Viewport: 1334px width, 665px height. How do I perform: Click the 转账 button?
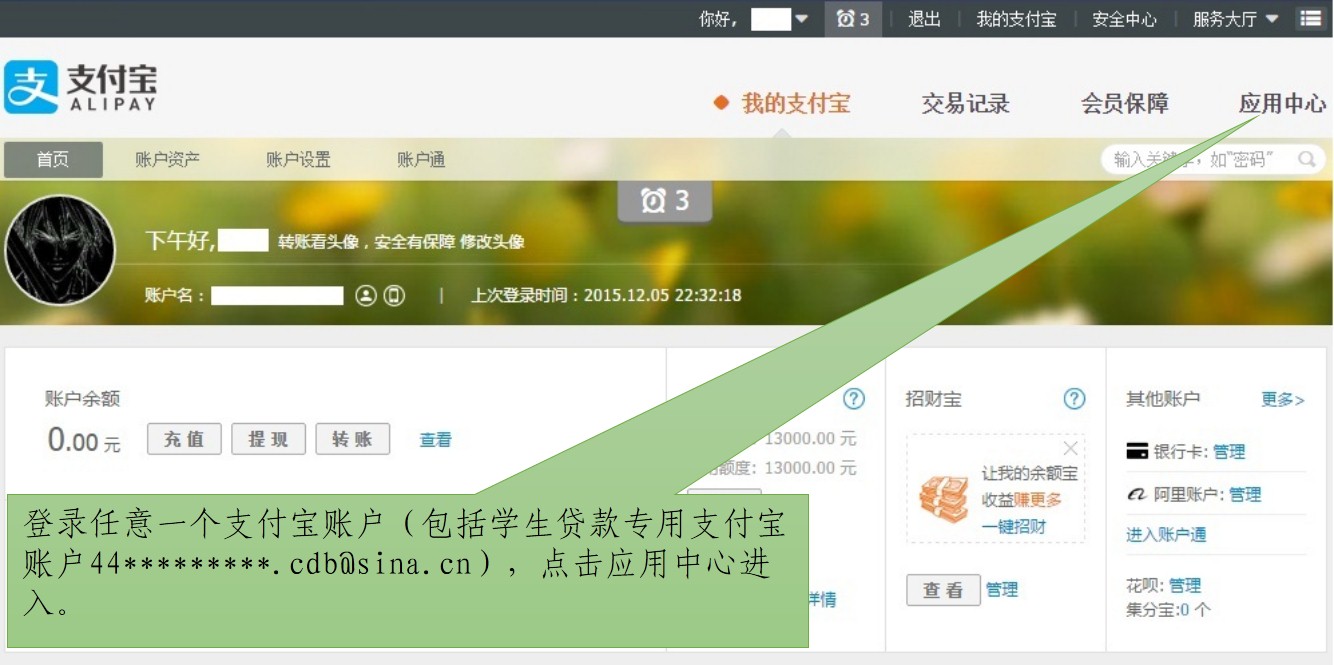pyautogui.click(x=352, y=439)
